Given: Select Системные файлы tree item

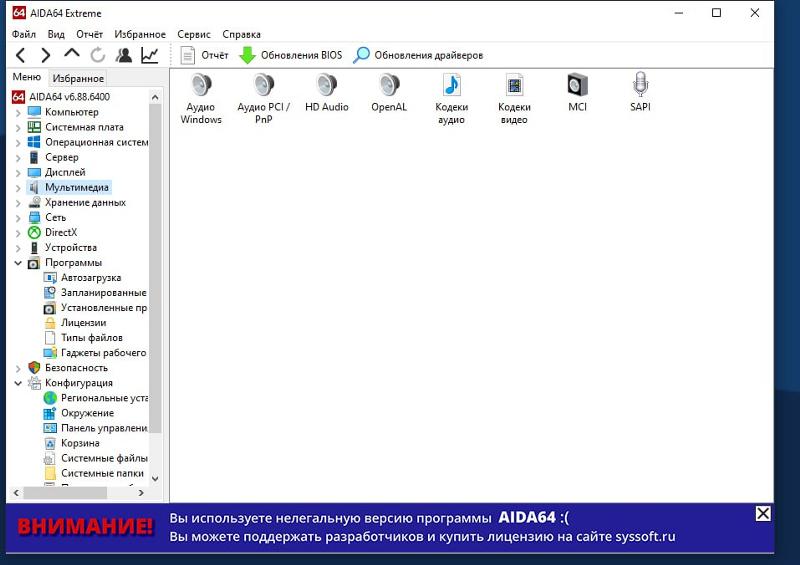Looking at the screenshot, I should point(96,458).
